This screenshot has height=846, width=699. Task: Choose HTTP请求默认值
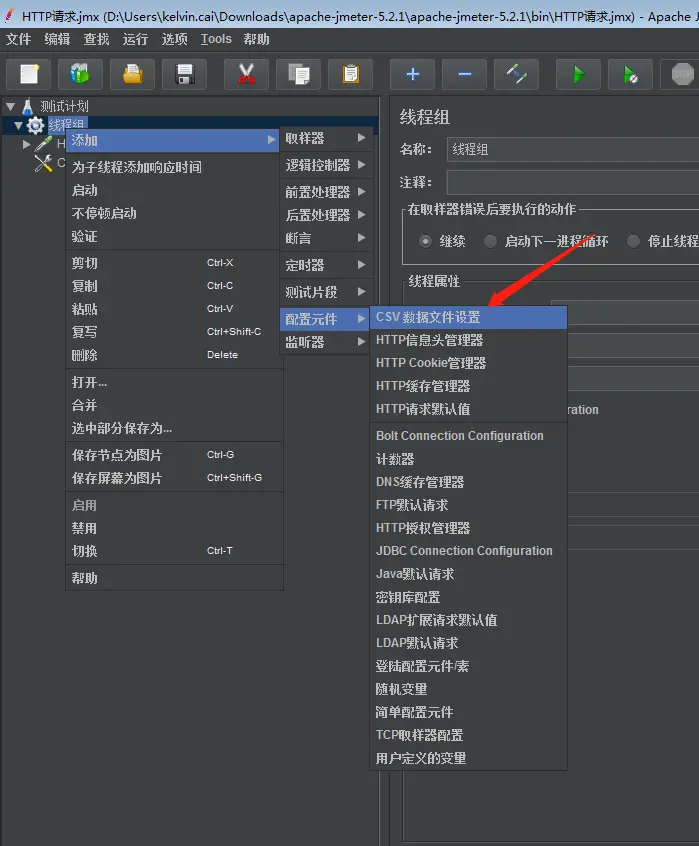[x=468, y=410]
